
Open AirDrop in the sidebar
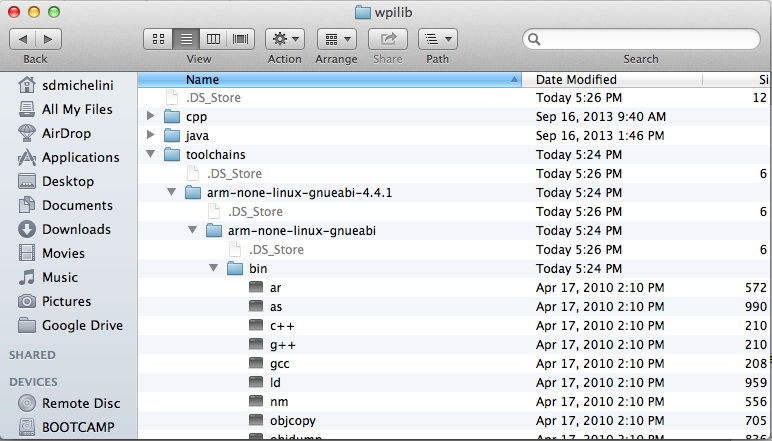pos(67,133)
